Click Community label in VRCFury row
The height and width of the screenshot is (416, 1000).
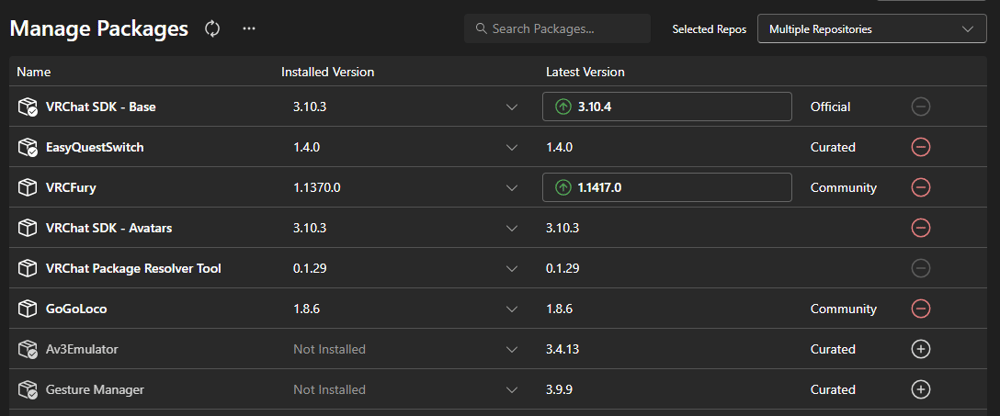(843, 188)
